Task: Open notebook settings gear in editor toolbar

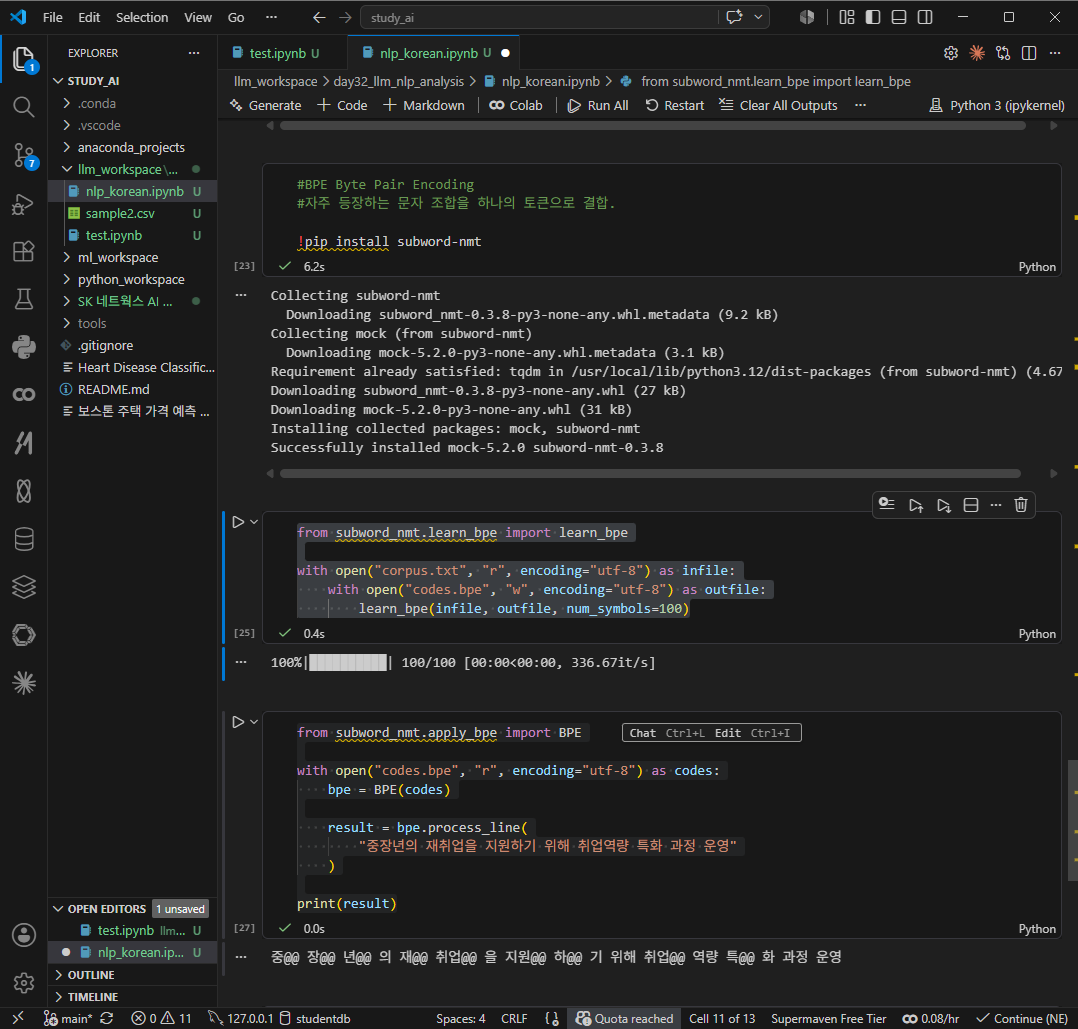Action: [x=951, y=53]
